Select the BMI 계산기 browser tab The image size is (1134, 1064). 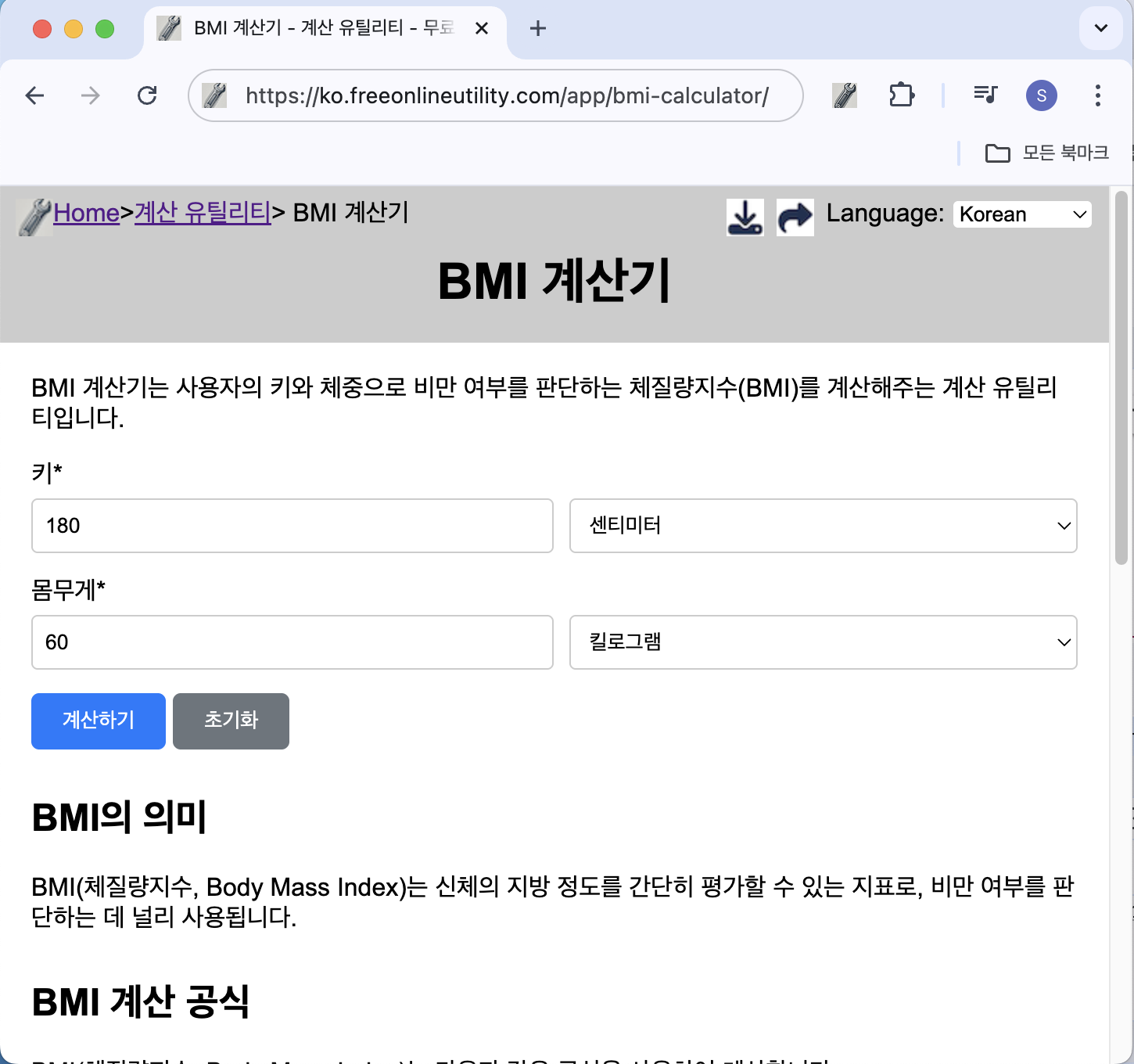325,29
